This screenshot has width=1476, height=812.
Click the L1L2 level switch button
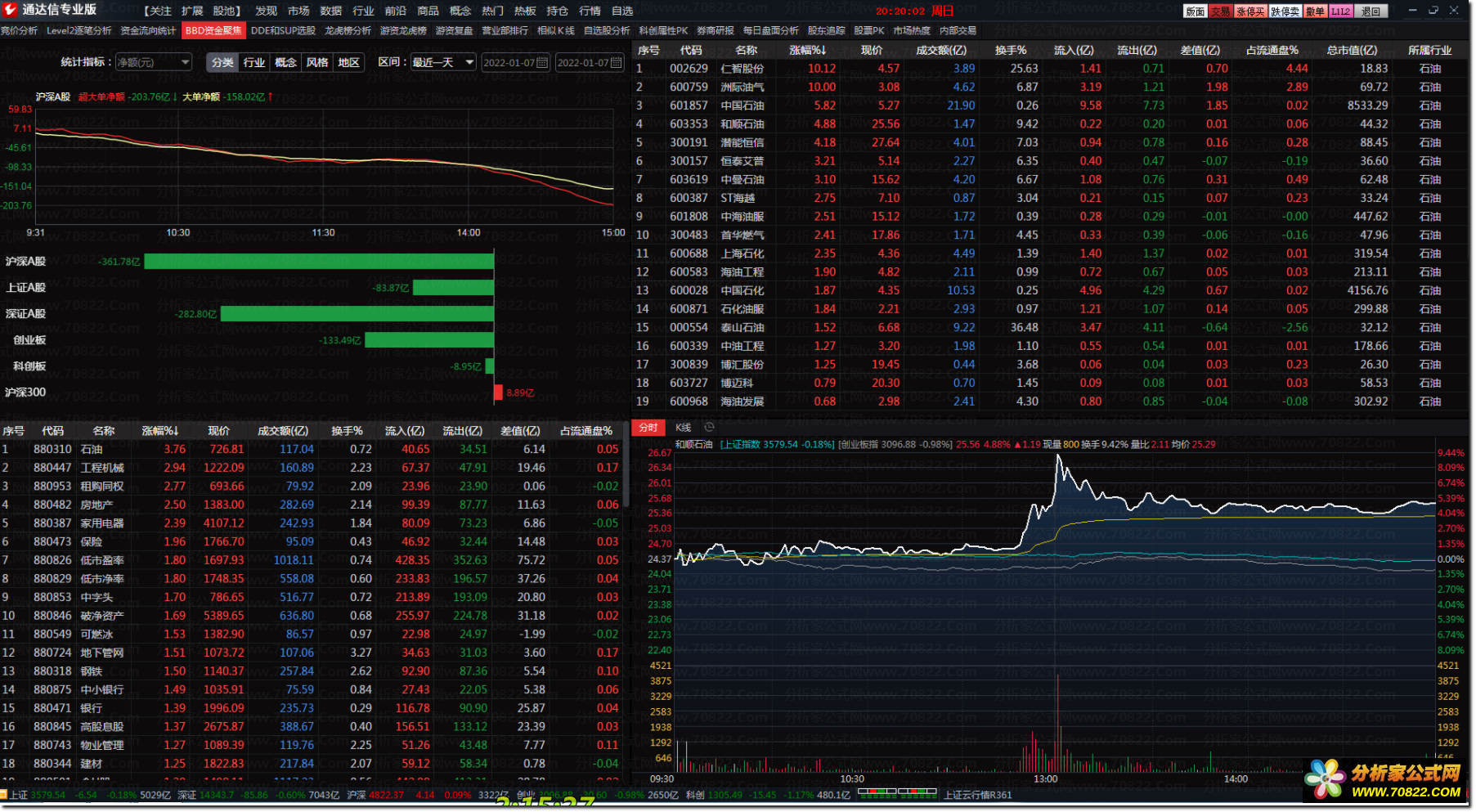tap(1340, 11)
